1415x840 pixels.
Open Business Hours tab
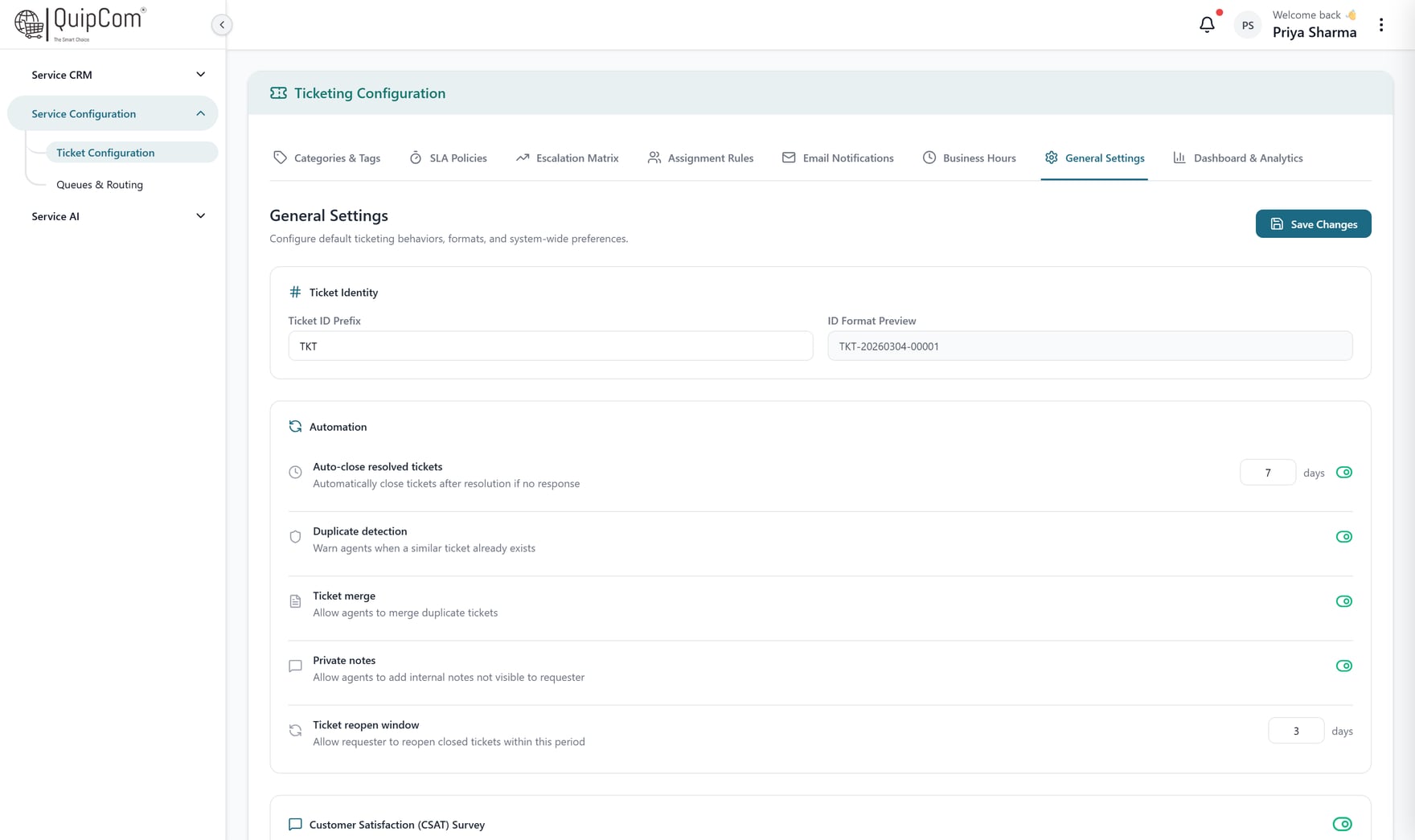click(969, 158)
